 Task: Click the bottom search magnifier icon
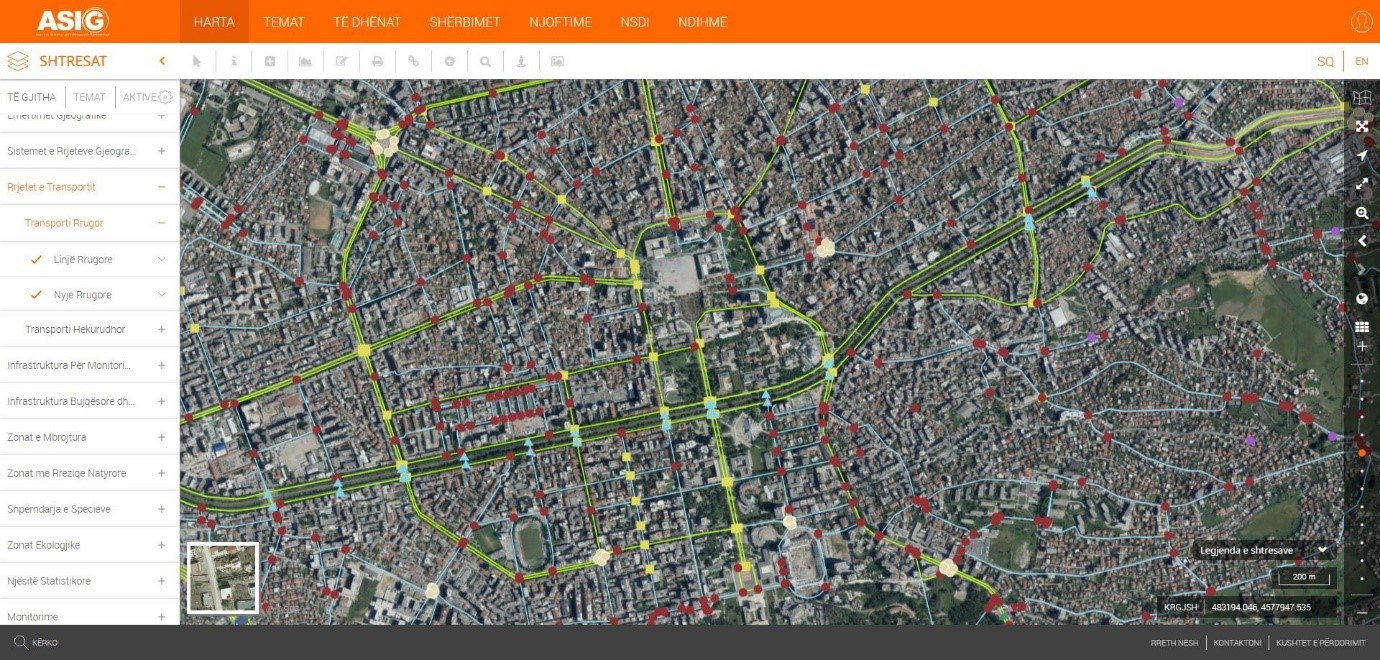20,642
